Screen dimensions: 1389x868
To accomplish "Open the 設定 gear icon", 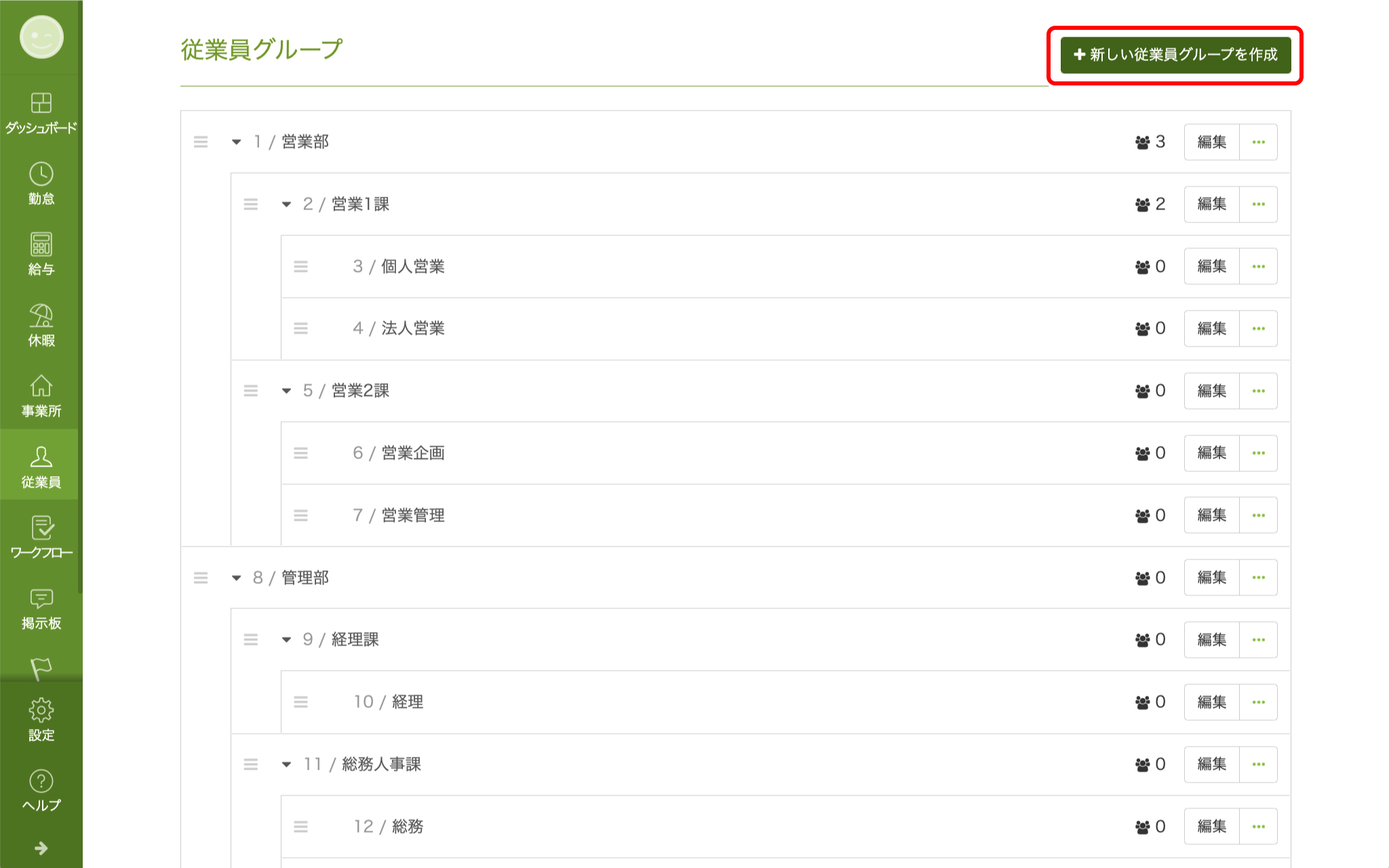I will 41,710.
